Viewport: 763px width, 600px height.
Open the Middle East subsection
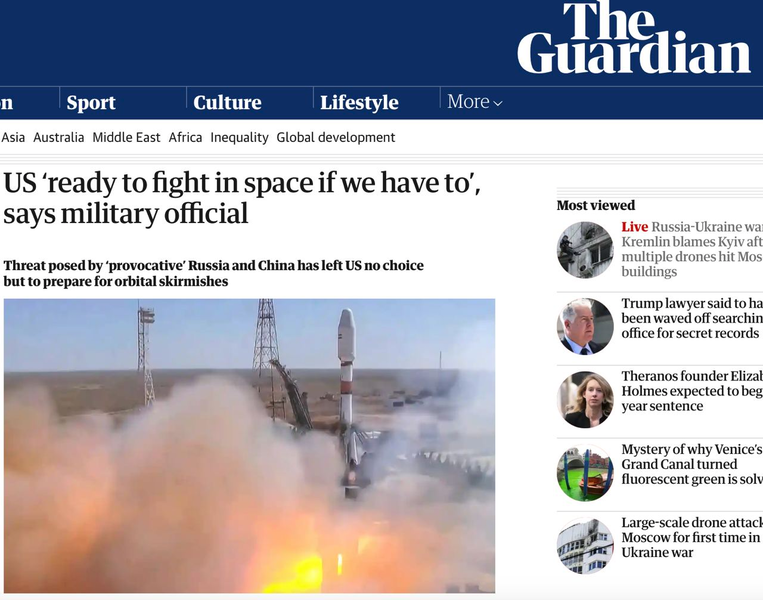[x=126, y=137]
